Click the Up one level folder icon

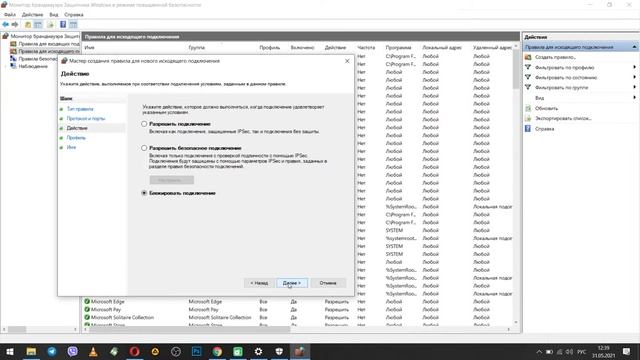(x=28, y=24)
